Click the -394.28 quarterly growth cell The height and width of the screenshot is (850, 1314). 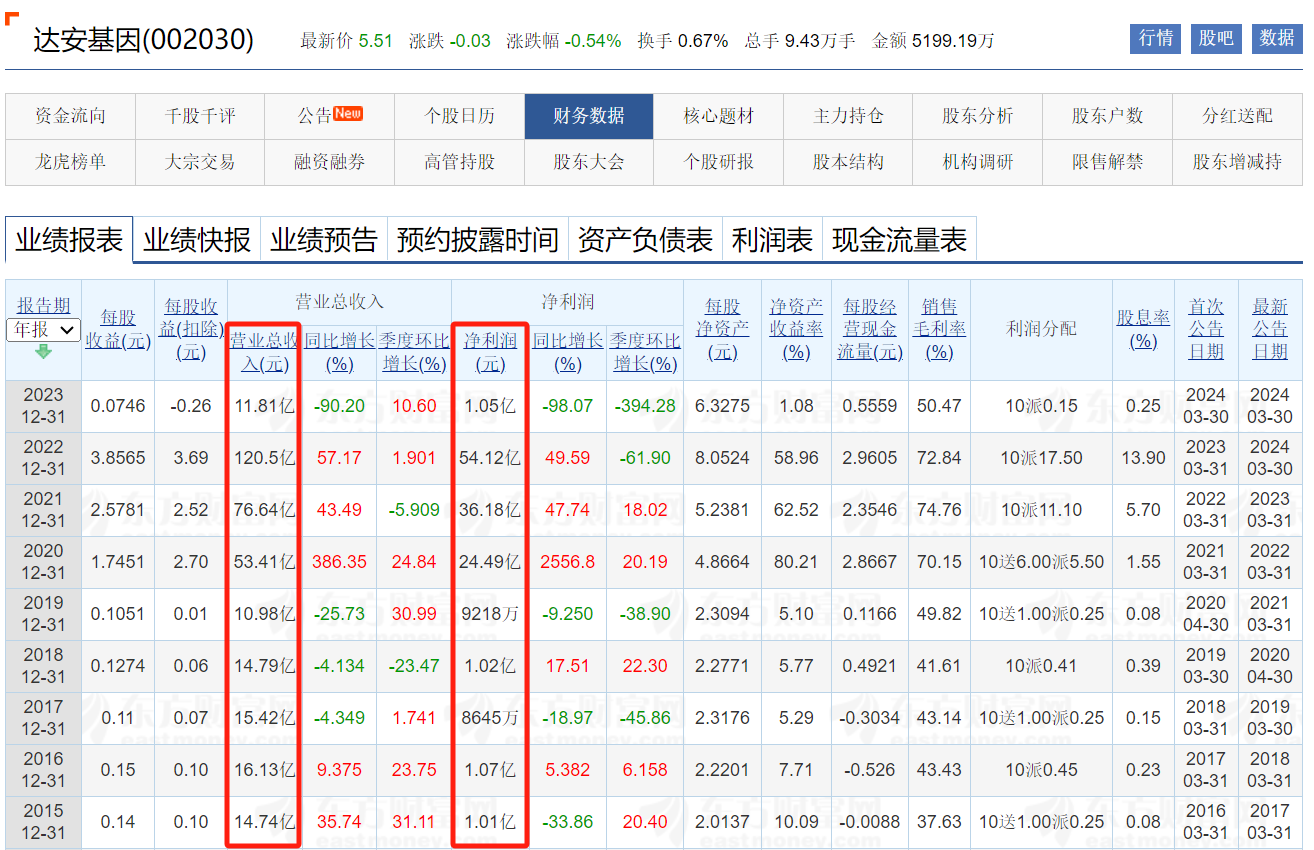(645, 406)
